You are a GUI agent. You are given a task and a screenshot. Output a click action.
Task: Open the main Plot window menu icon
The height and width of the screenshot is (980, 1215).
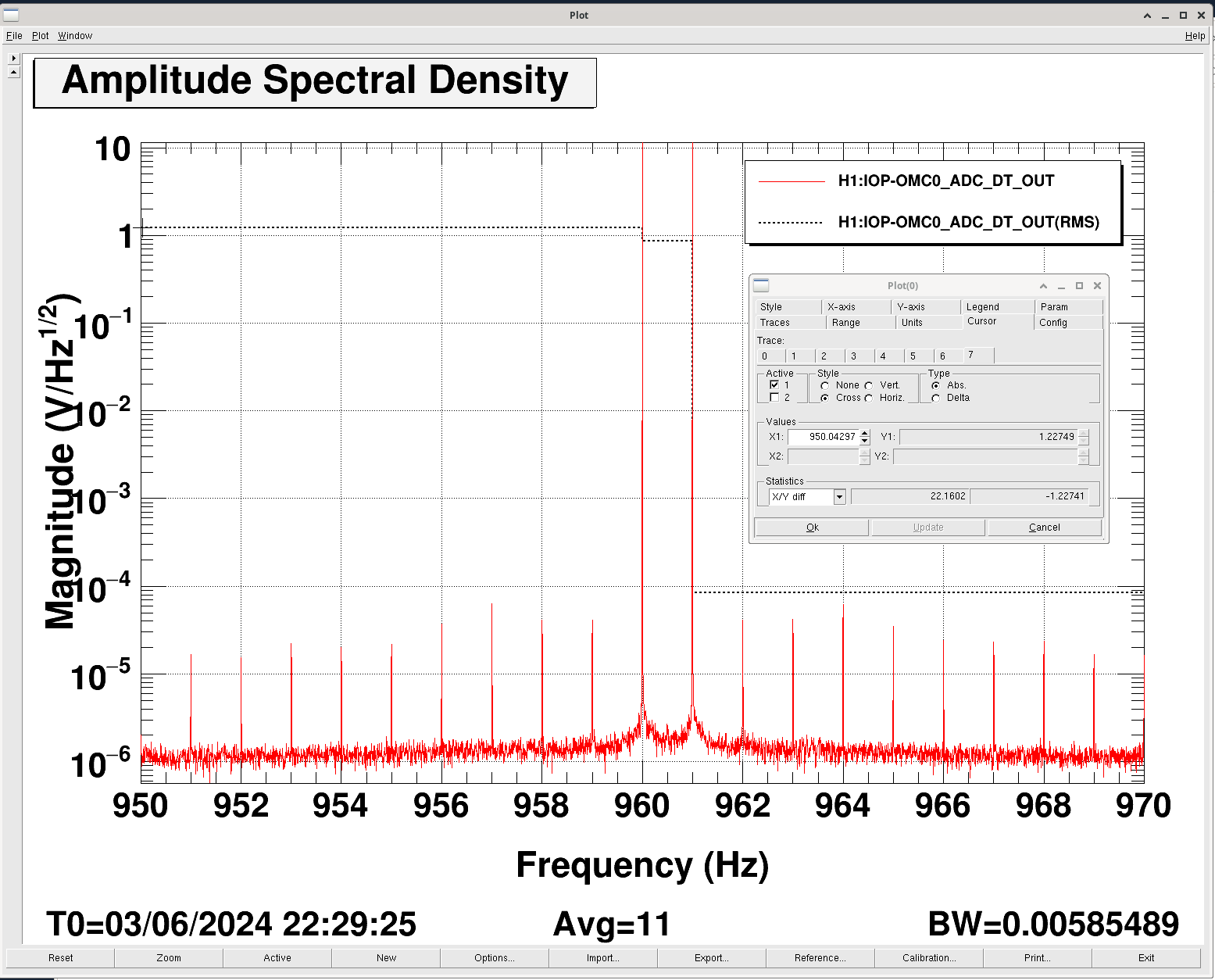click(10, 15)
